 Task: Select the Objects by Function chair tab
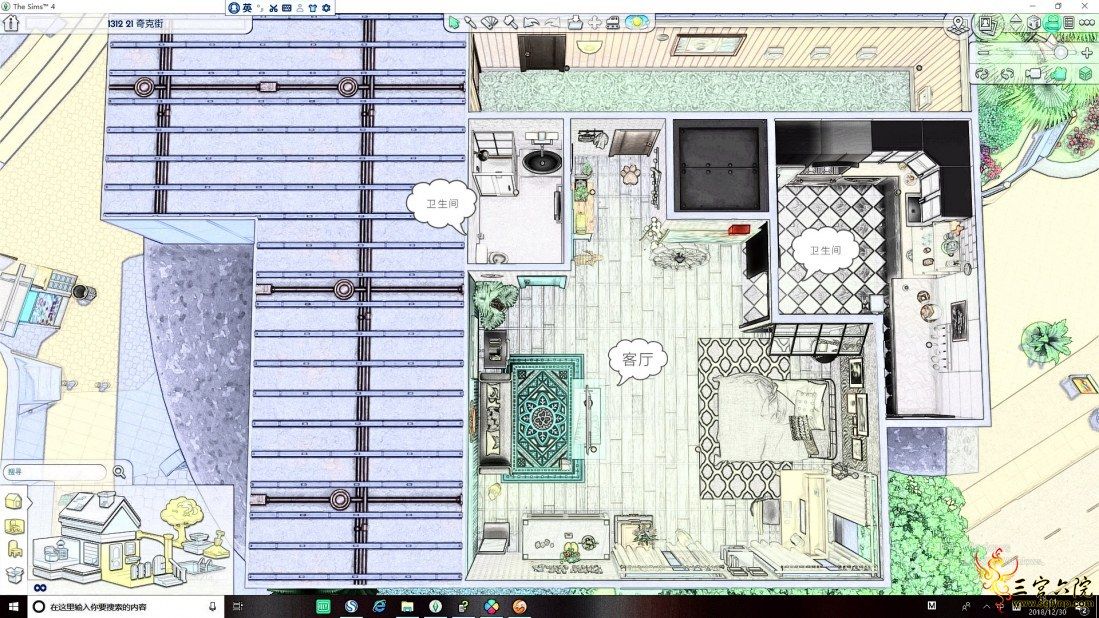14,551
